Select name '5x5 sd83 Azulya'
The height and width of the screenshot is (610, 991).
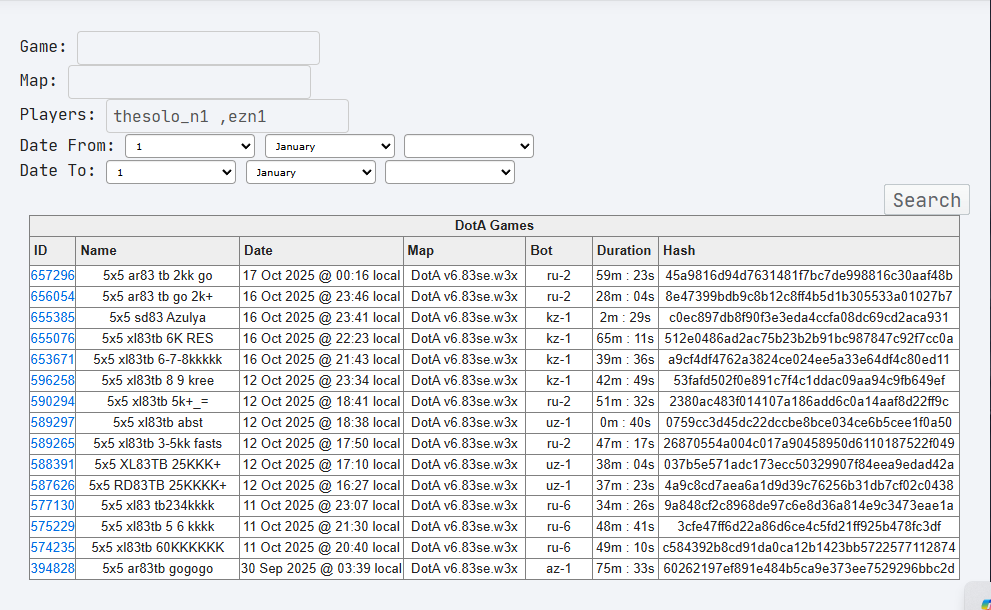click(x=157, y=317)
